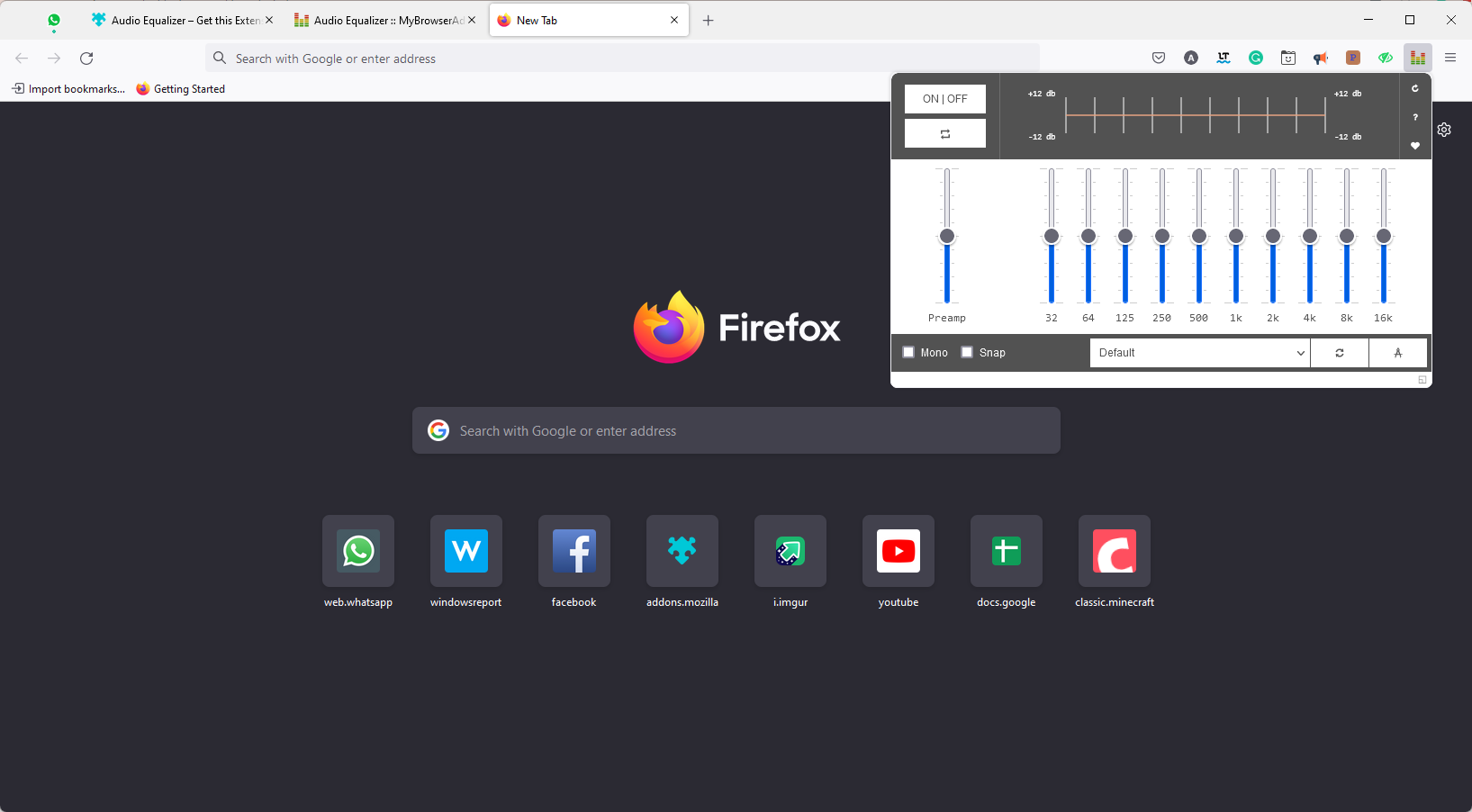Close the MyBrowserAddon tab

click(x=472, y=20)
